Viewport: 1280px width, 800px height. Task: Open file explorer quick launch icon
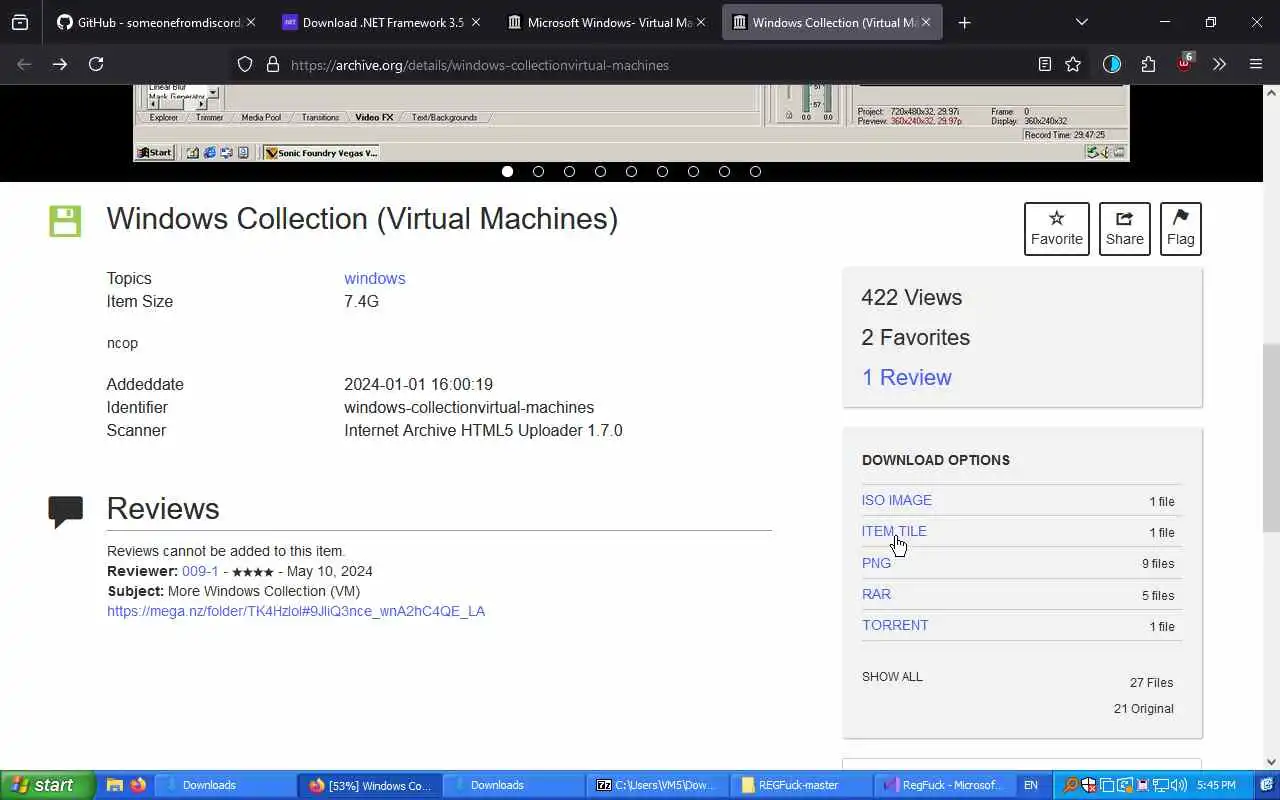click(115, 785)
